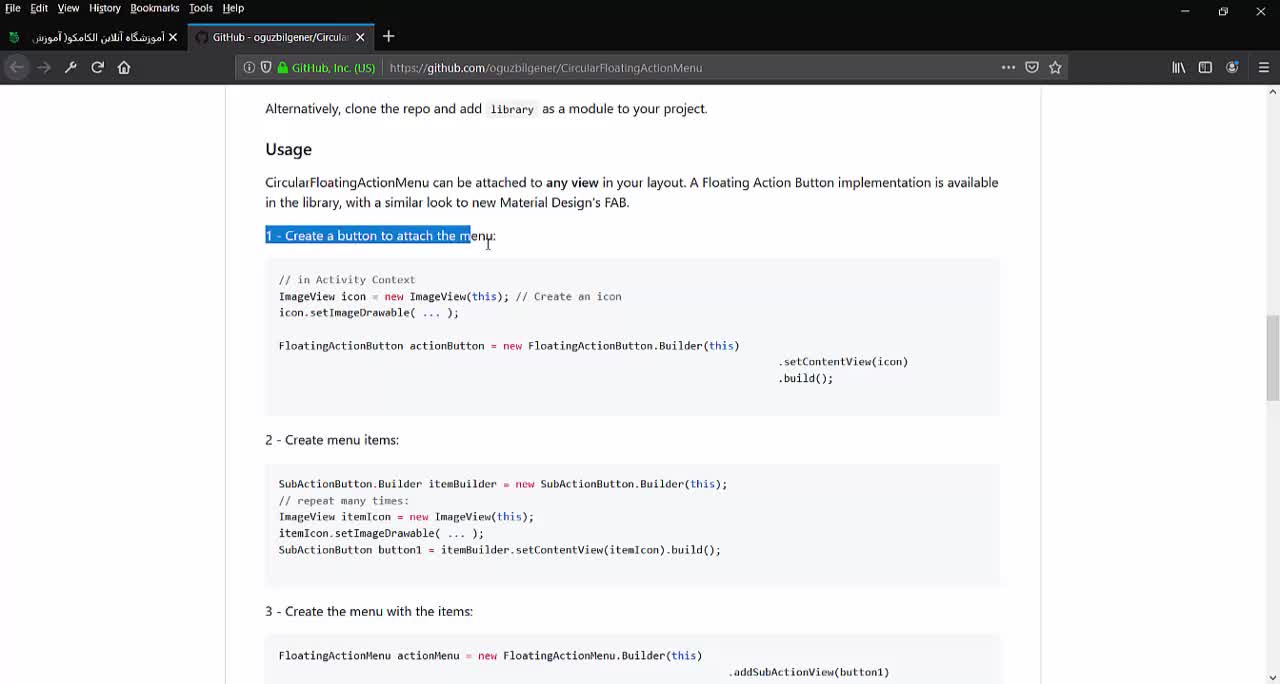Open the Library icon in toolbar
The width and height of the screenshot is (1280, 684).
[1179, 67]
